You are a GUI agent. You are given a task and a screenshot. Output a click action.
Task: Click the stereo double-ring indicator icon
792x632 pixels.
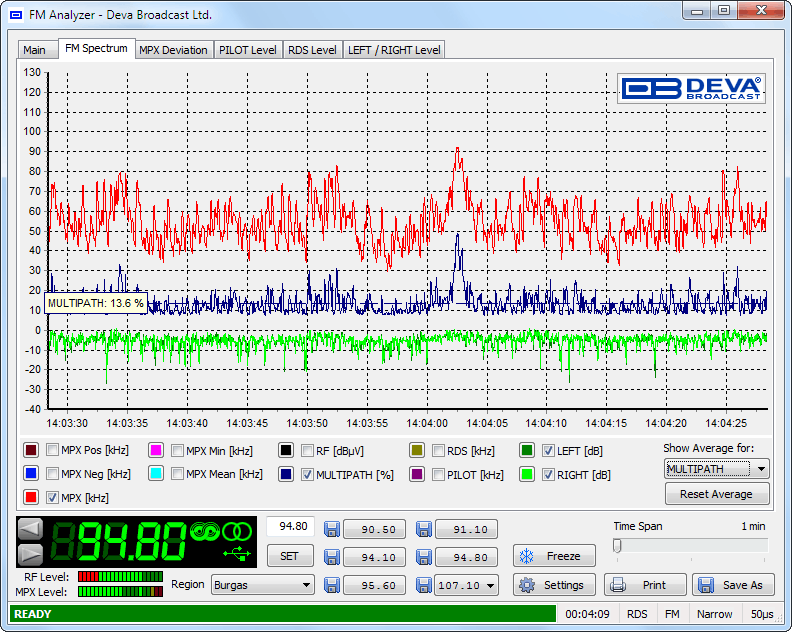237,530
